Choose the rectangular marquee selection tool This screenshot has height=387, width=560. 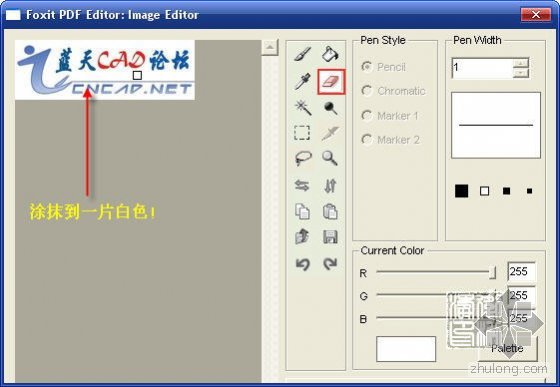[x=302, y=133]
